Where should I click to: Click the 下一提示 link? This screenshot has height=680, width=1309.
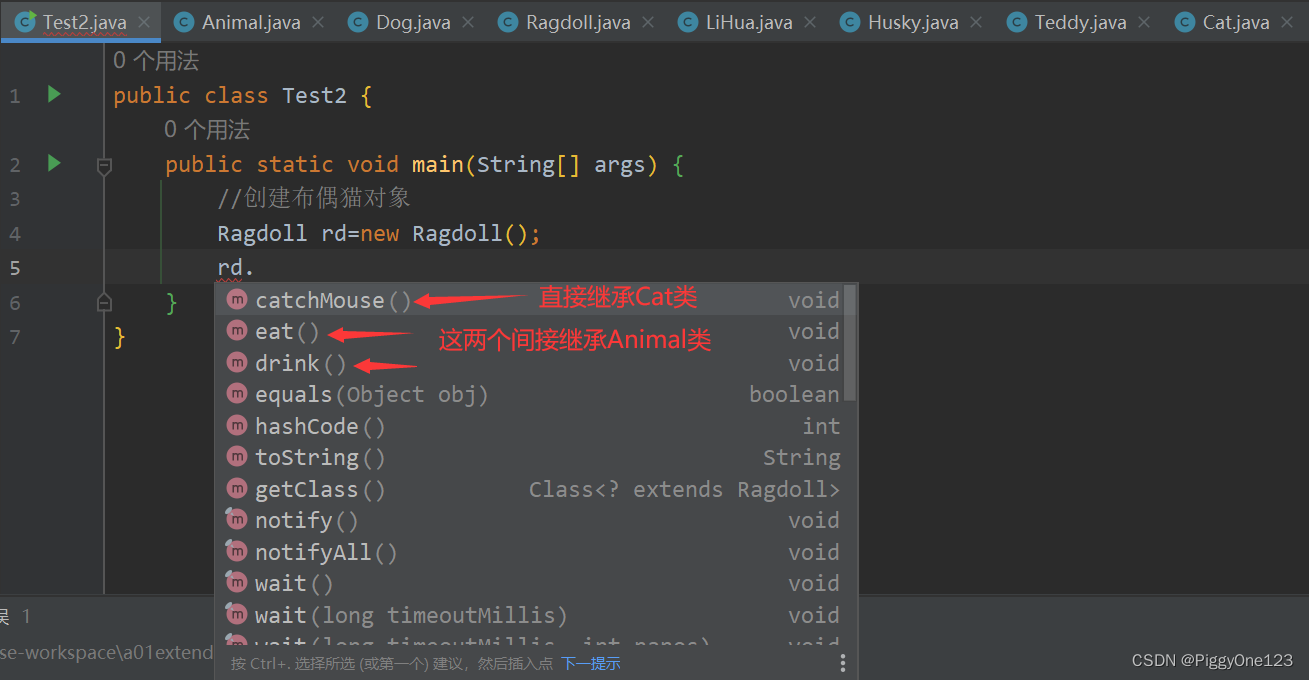590,663
